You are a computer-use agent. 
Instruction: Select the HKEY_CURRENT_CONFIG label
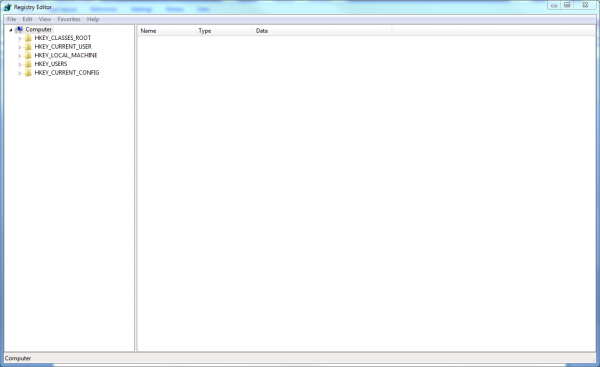point(67,73)
